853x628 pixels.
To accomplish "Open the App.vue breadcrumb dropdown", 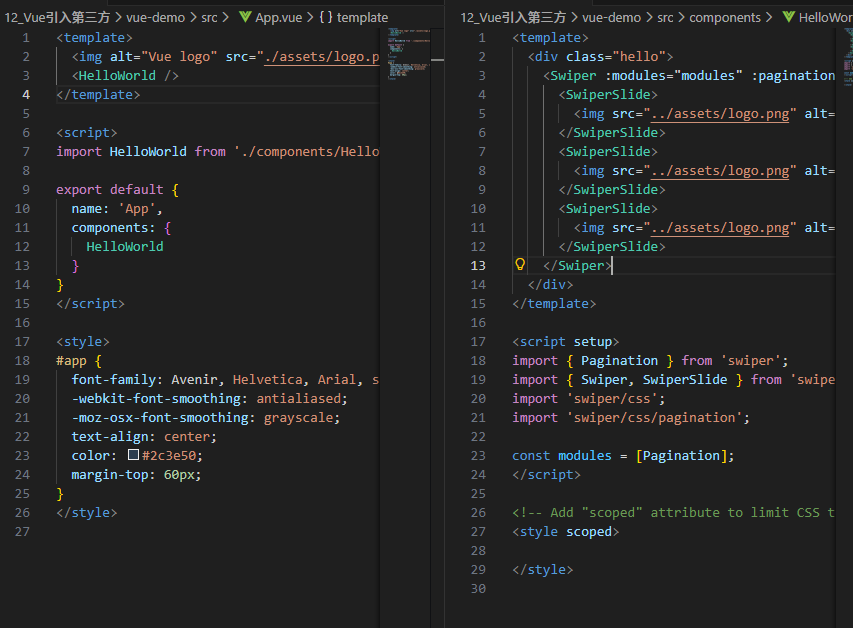I will pos(281,17).
